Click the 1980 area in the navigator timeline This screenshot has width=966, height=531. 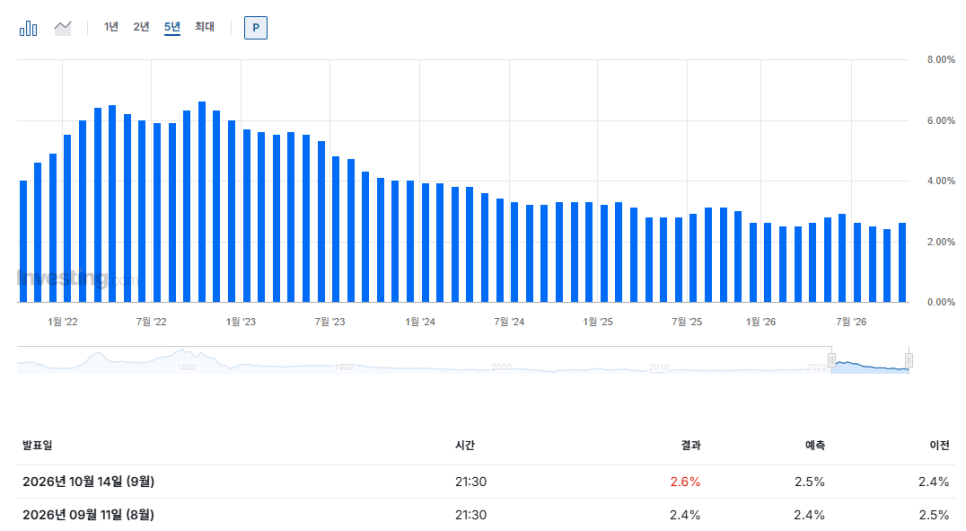pyautogui.click(x=187, y=367)
